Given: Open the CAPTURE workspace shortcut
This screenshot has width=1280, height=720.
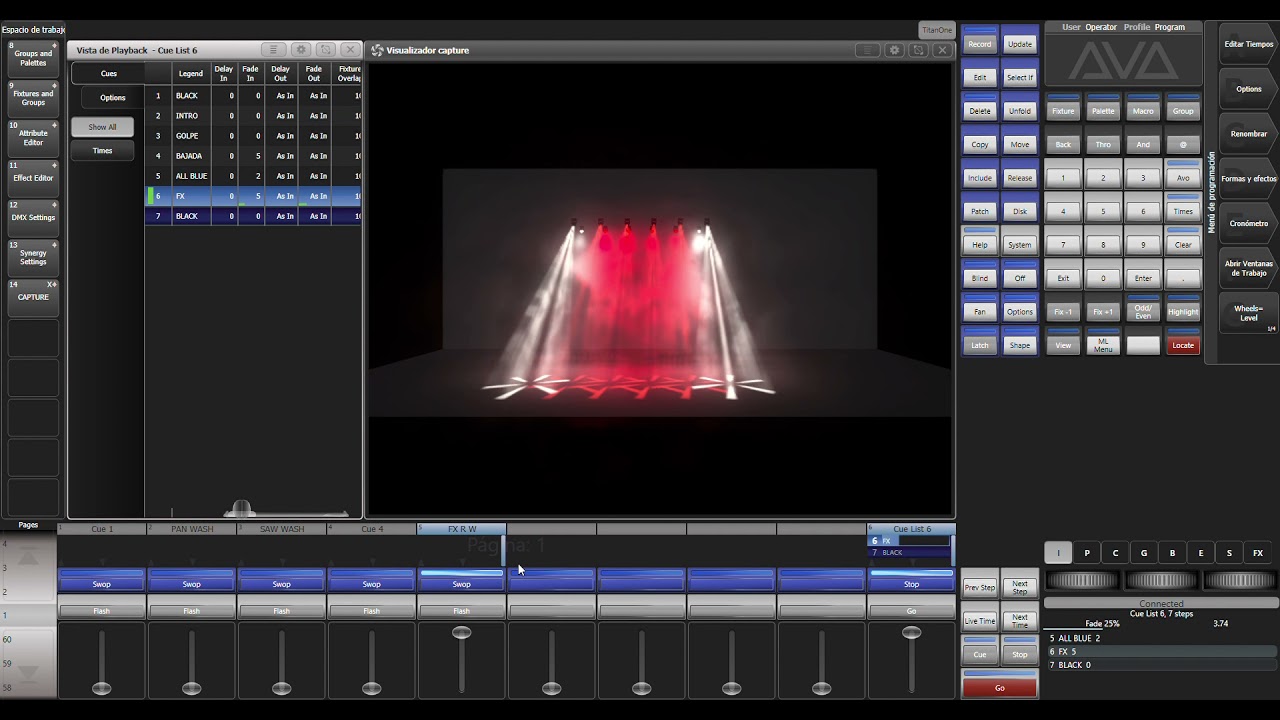Looking at the screenshot, I should click(x=33, y=297).
